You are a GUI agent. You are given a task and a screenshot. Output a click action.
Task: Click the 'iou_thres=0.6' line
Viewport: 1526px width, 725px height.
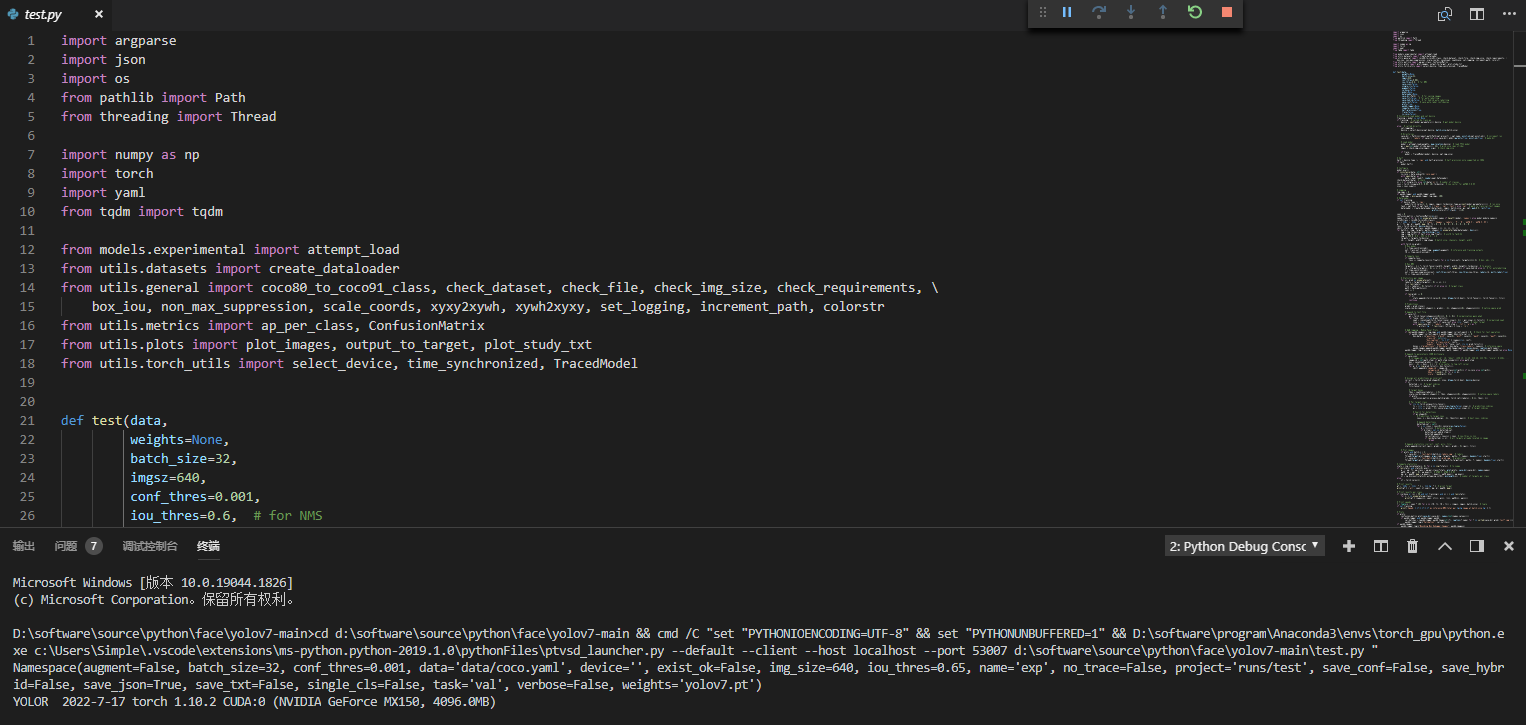(x=184, y=515)
